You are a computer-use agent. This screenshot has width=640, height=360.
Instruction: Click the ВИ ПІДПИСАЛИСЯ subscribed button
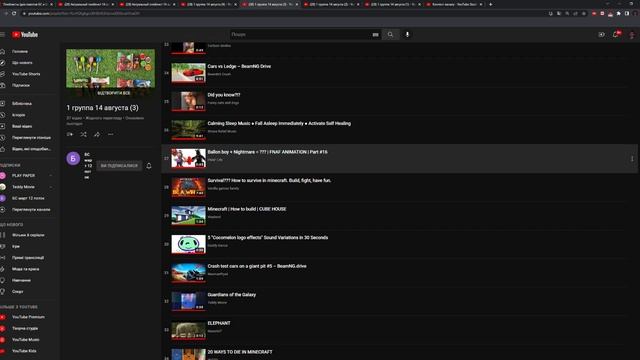point(119,166)
